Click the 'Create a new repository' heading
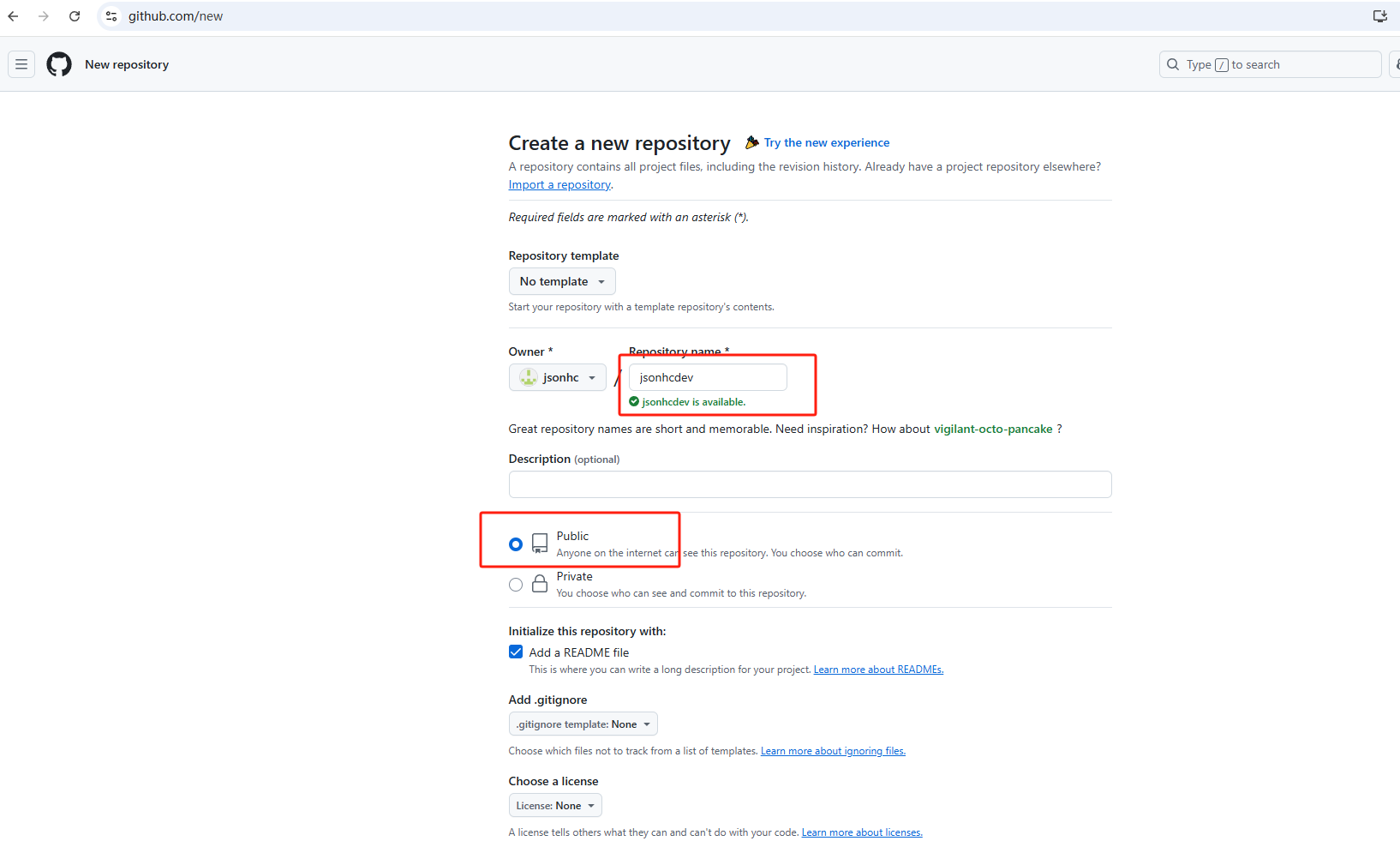Viewport: 1400px width, 841px height. tap(619, 143)
